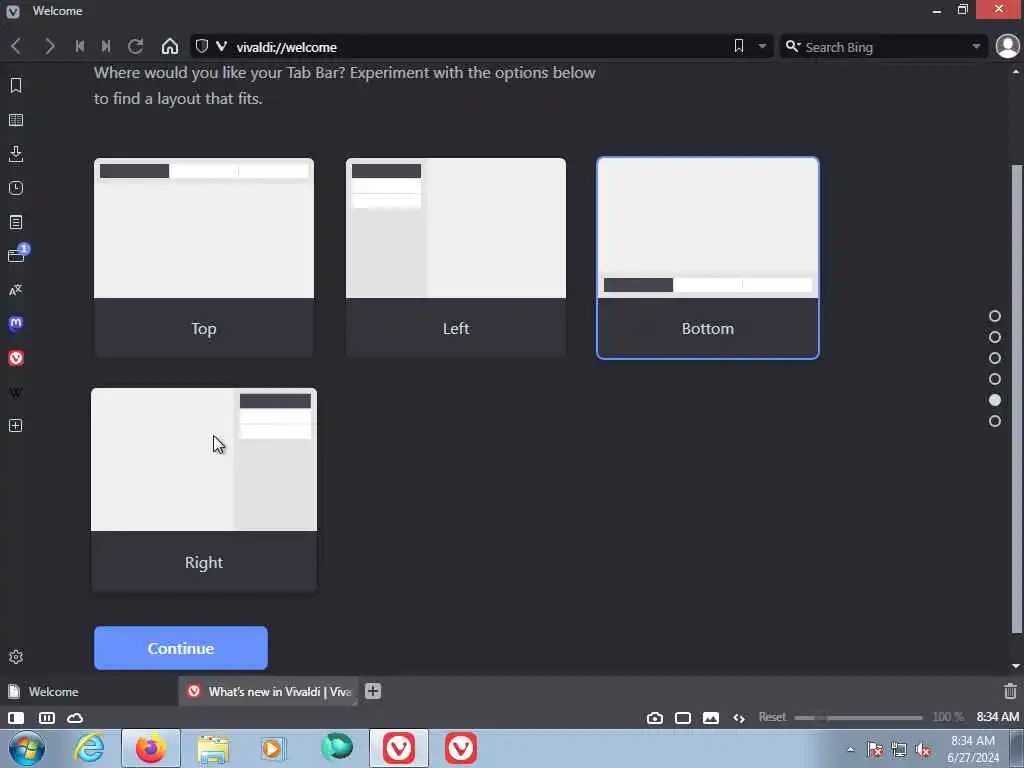
Task: Reload the current page
Action: pyautogui.click(x=135, y=46)
